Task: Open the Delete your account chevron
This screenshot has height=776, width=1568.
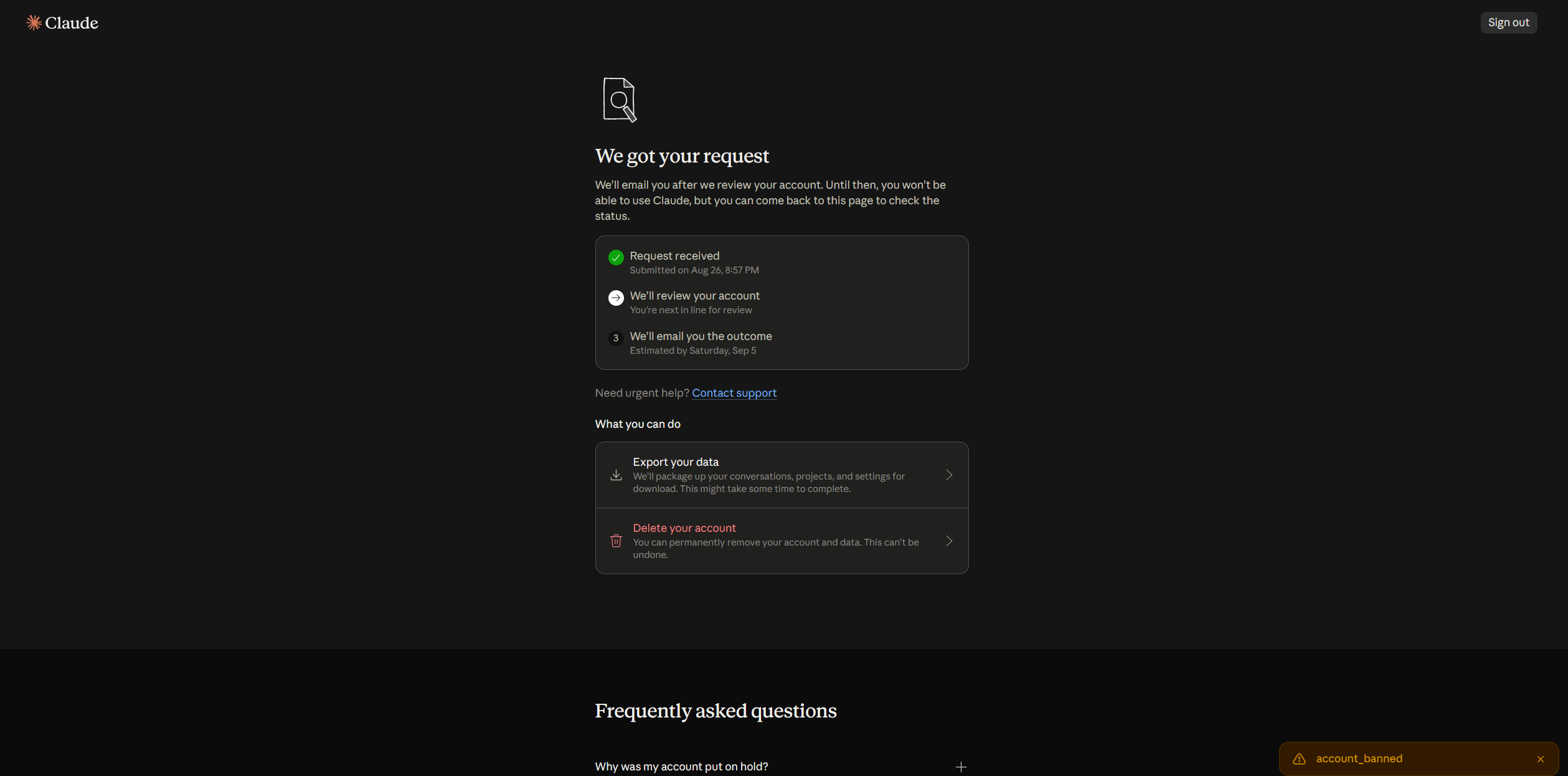Action: pyautogui.click(x=949, y=541)
